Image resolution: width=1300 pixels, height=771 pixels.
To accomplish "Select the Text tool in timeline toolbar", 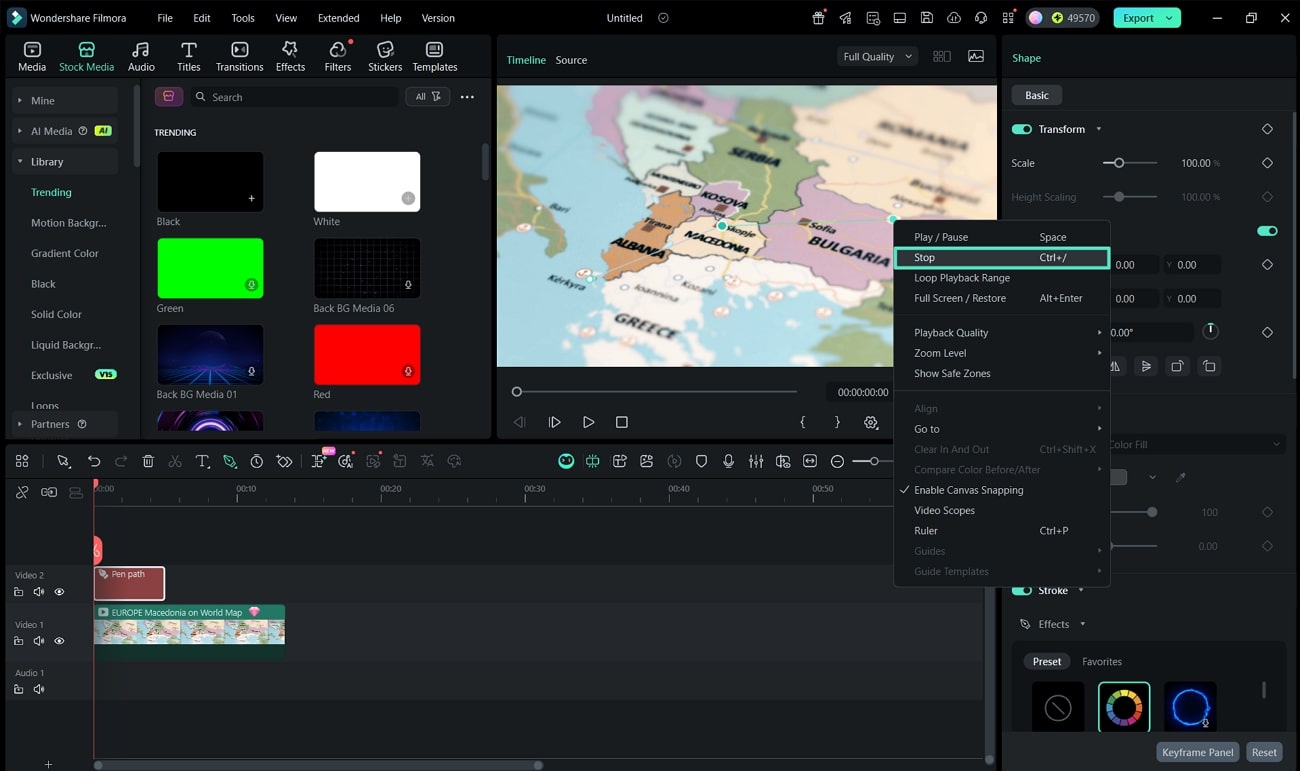I will [x=202, y=461].
